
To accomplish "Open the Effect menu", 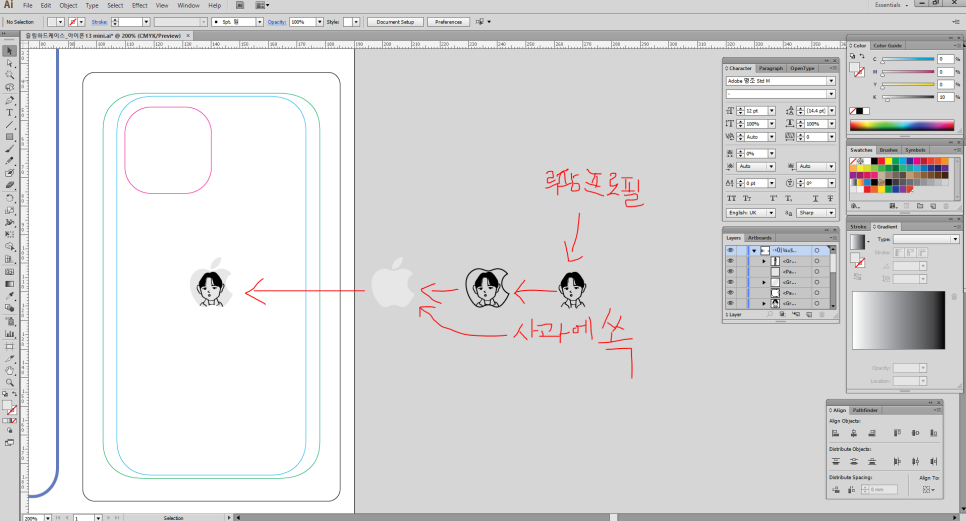I will (140, 6).
